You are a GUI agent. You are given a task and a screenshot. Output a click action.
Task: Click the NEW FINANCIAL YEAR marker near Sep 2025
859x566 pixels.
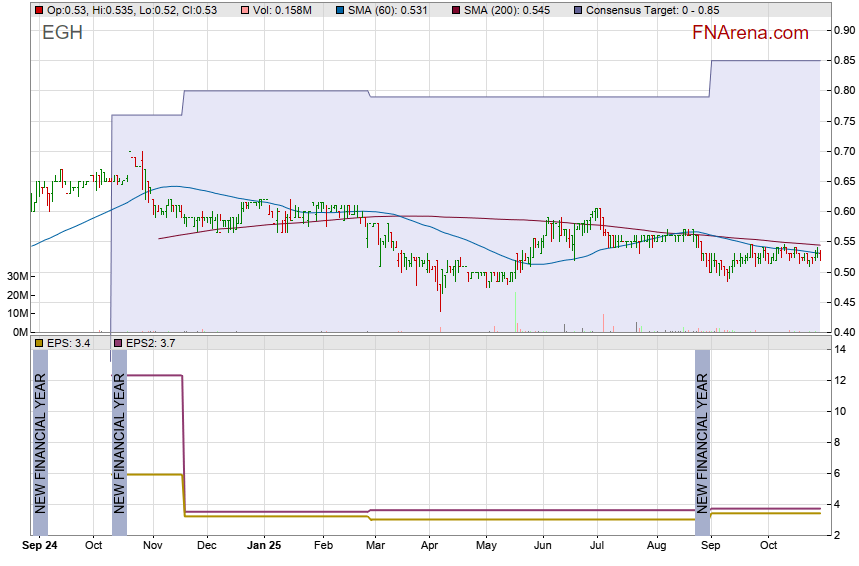702,443
